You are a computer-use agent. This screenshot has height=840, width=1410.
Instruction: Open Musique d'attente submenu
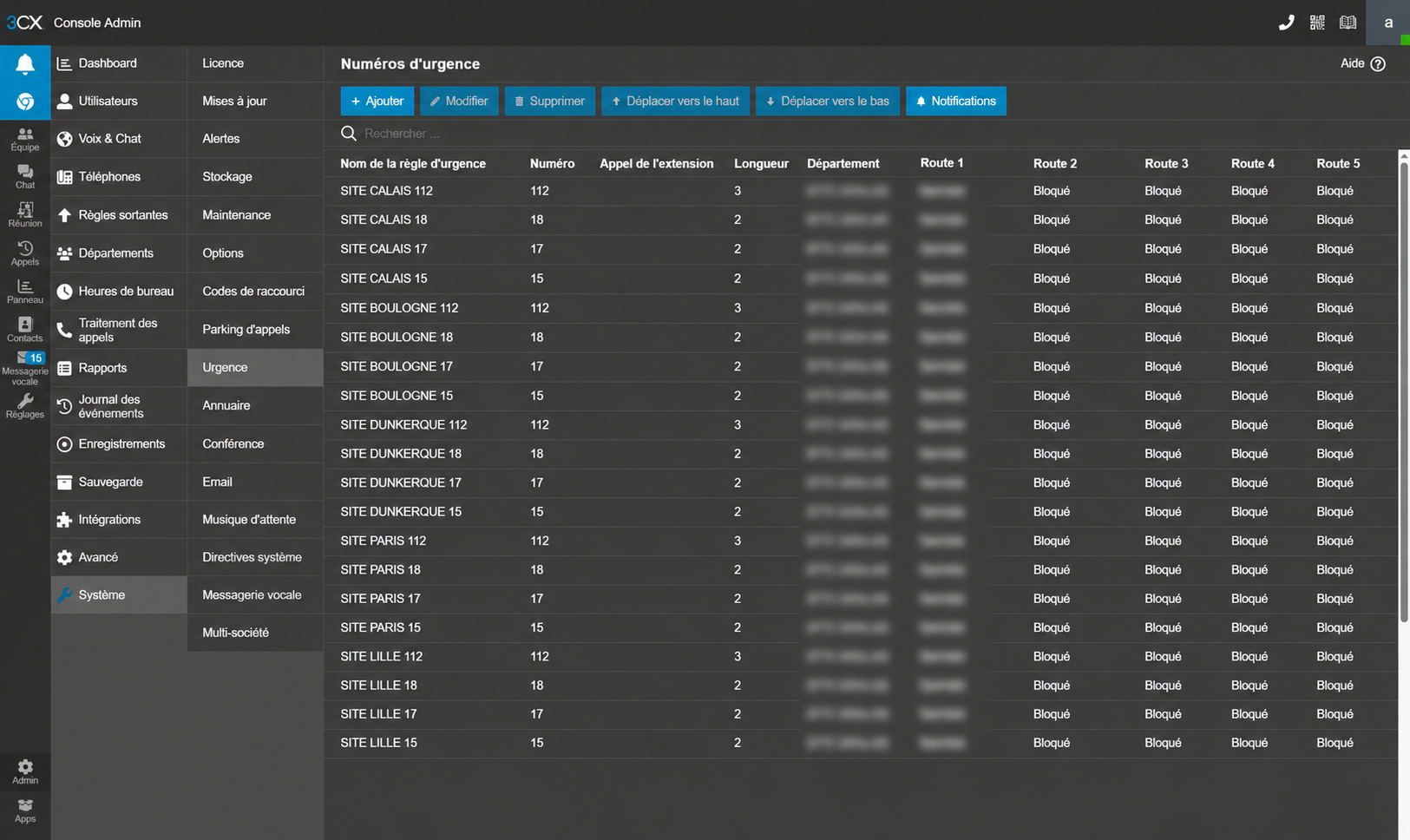(255, 520)
